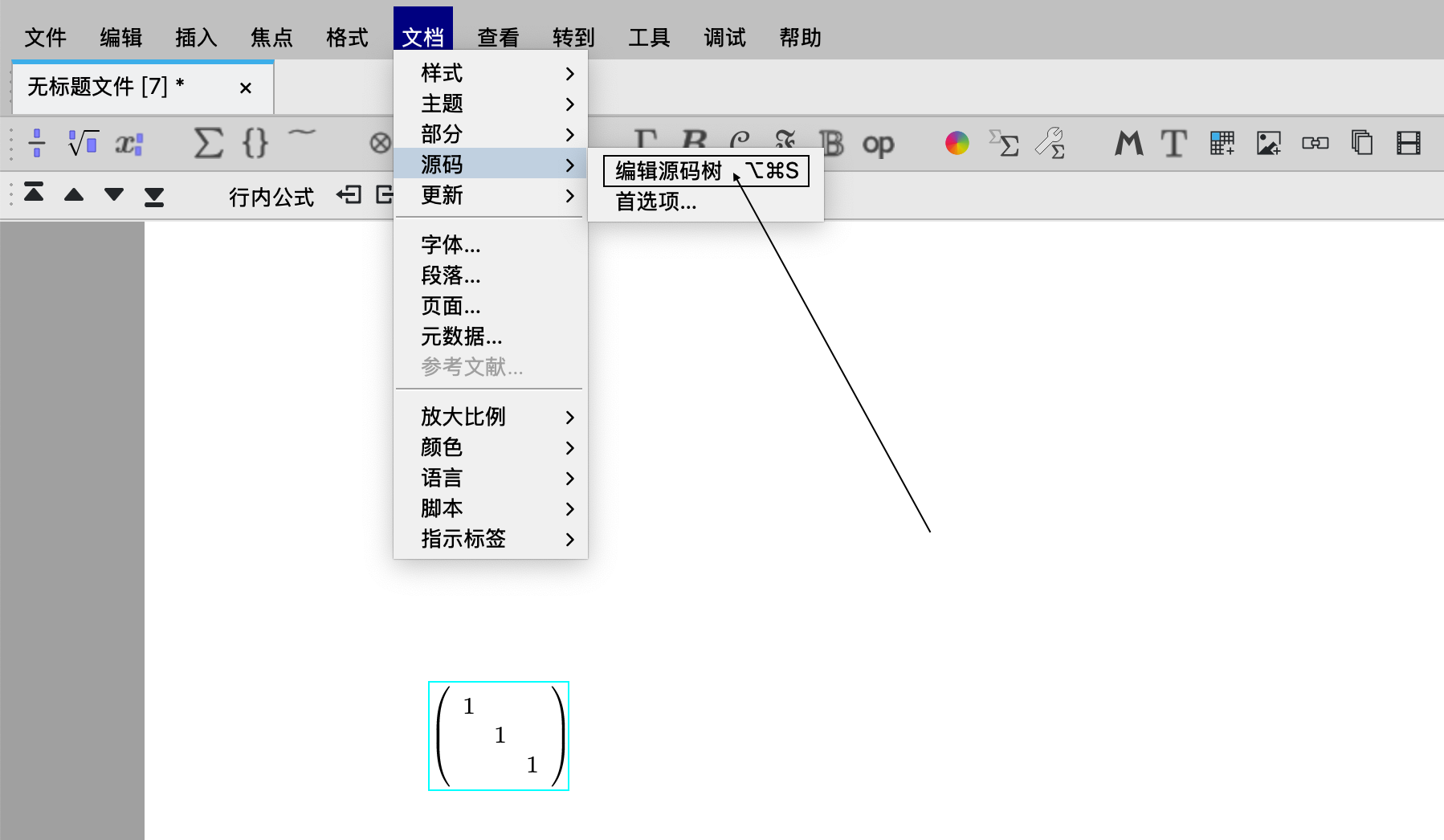Insert a square root symbol

[84, 144]
